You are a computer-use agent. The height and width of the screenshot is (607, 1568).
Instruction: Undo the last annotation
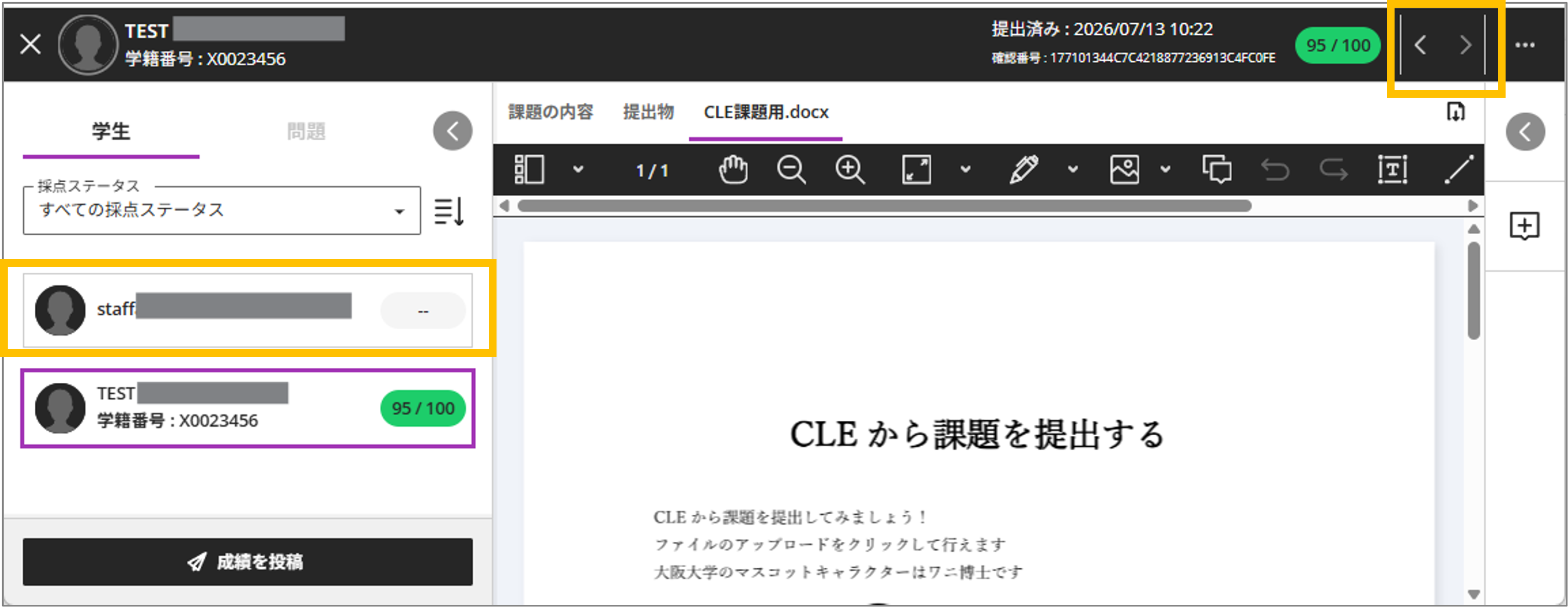point(1275,169)
